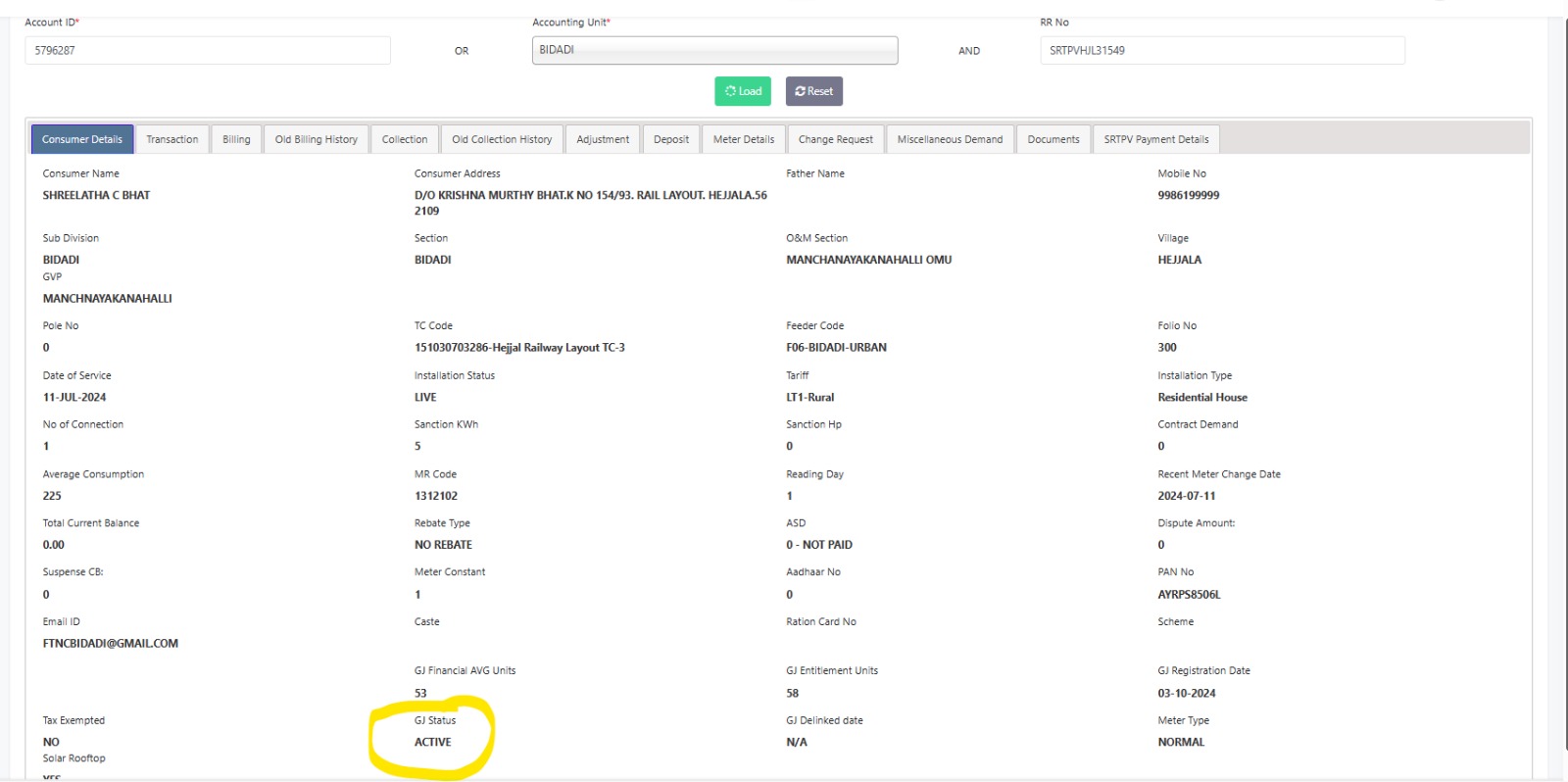The image size is (1568, 782).
Task: Open the Documents tab
Action: coord(1053,139)
